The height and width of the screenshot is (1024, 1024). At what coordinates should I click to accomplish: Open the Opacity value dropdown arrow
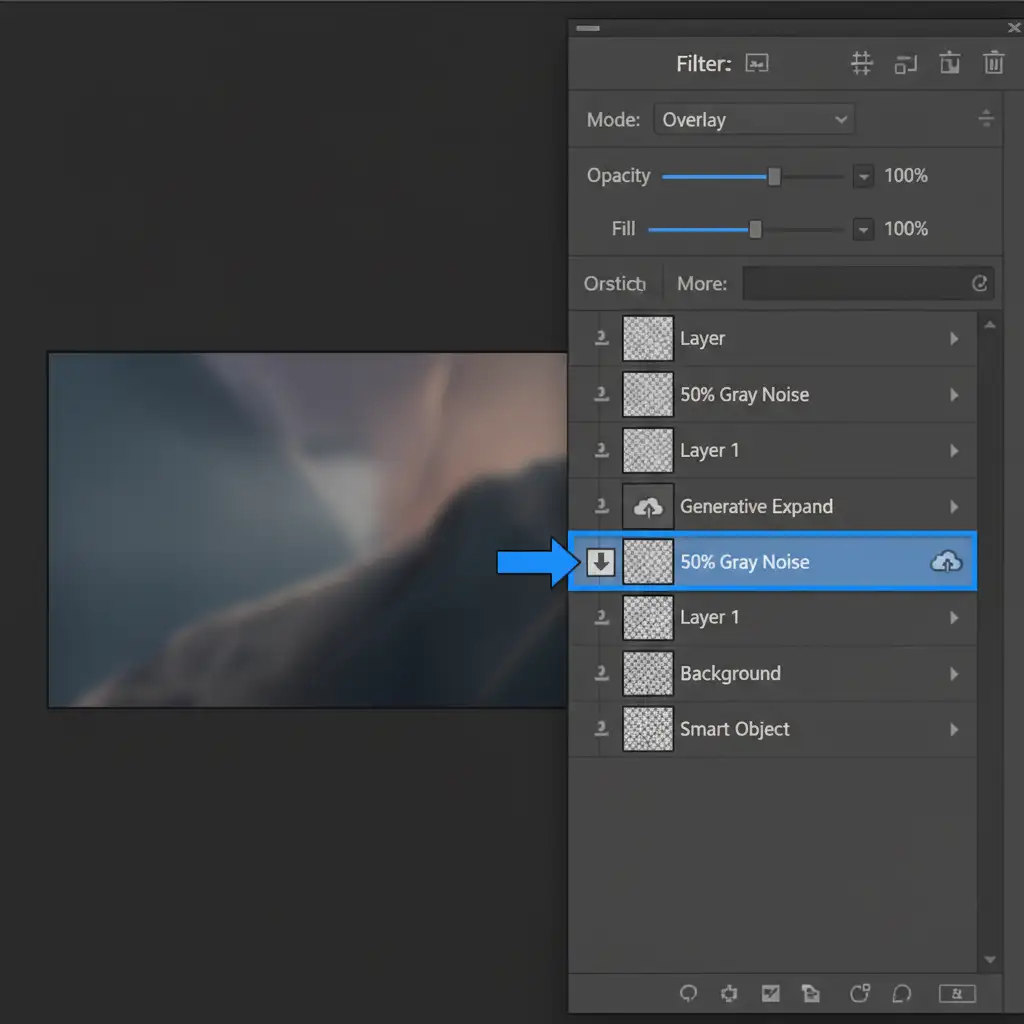pyautogui.click(x=863, y=176)
